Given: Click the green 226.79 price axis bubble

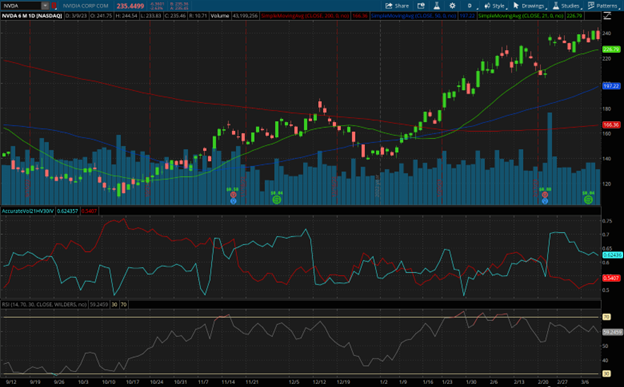Looking at the screenshot, I should click(x=611, y=49).
